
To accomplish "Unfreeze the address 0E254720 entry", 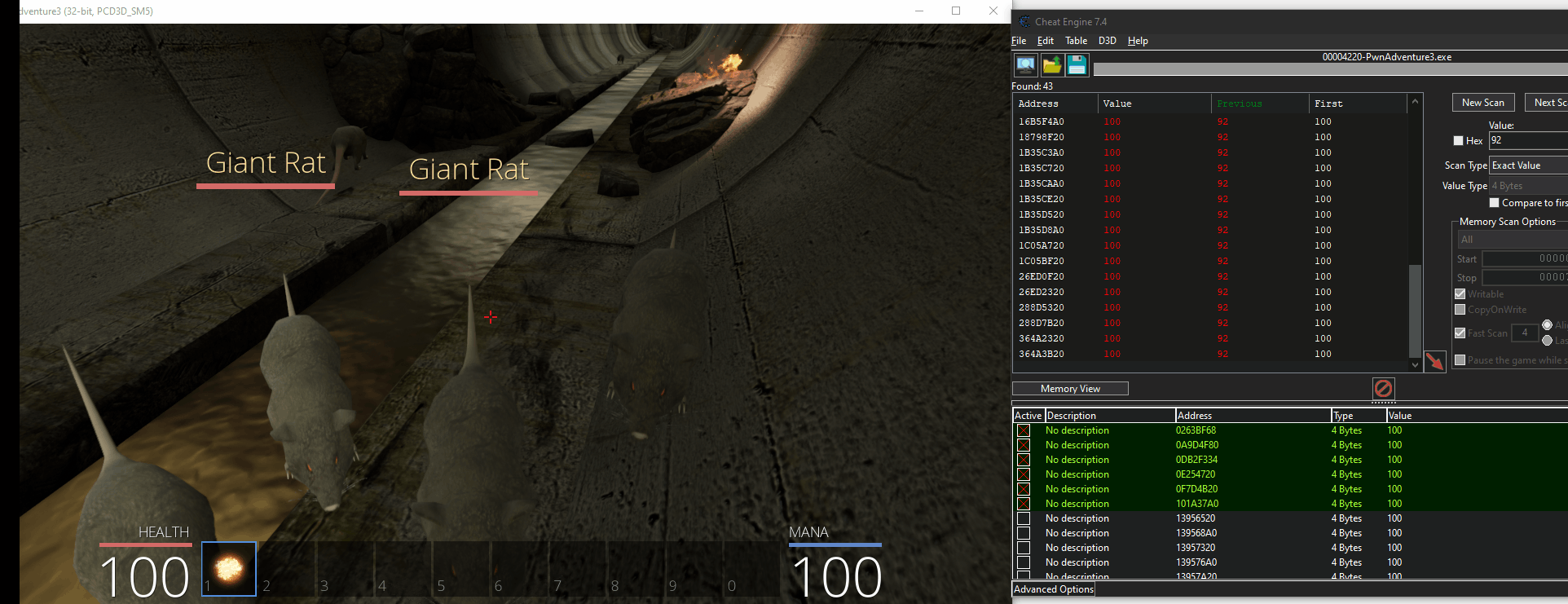I will point(1024,474).
